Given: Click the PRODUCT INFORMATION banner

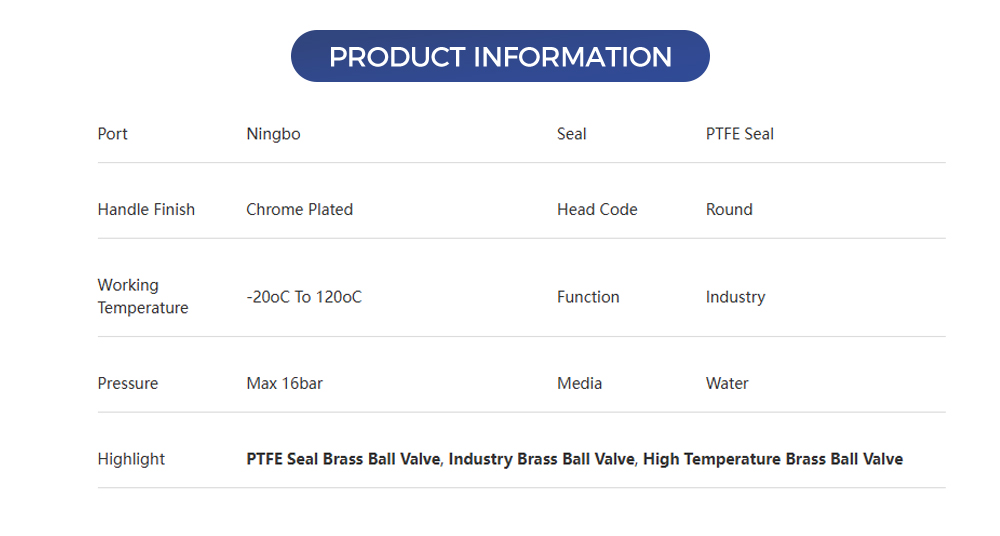Looking at the screenshot, I should [x=500, y=56].
